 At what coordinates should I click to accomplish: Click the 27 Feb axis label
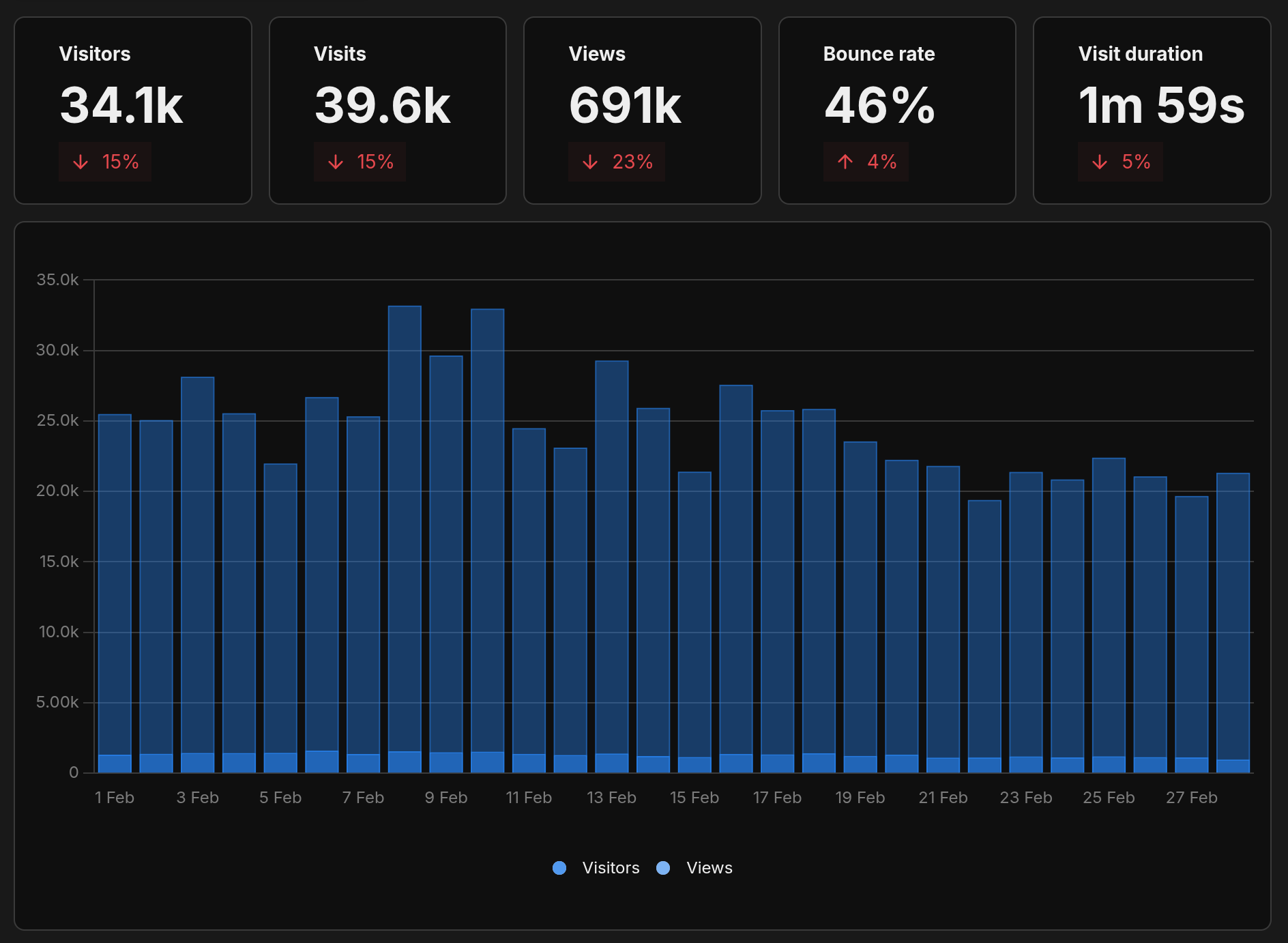1192,797
